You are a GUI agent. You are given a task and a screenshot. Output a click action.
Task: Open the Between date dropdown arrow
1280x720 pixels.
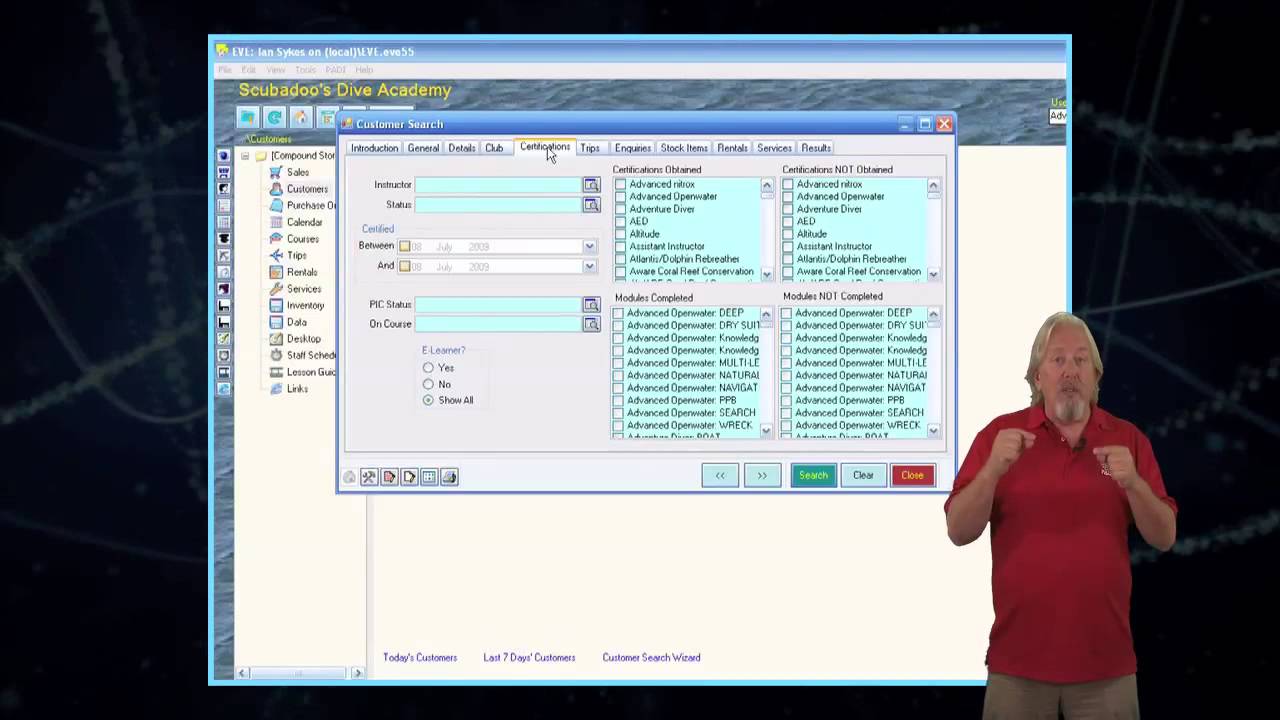coord(589,246)
